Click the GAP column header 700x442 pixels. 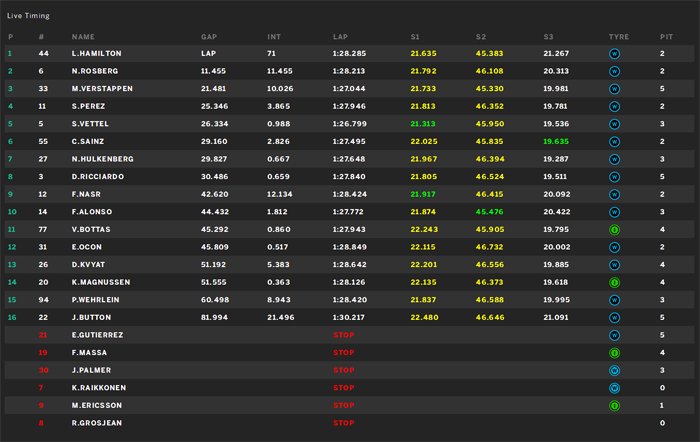pyautogui.click(x=209, y=37)
